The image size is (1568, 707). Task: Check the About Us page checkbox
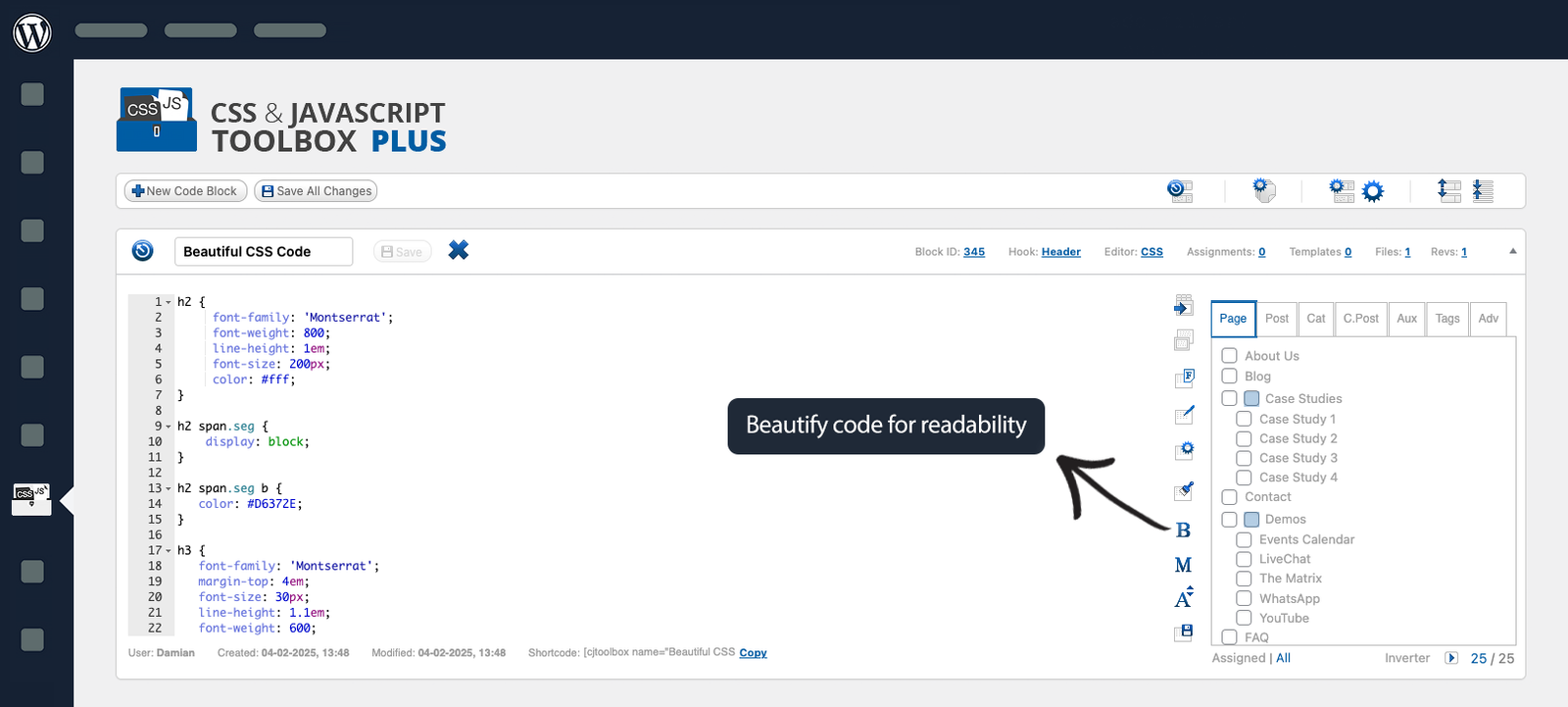click(1229, 356)
